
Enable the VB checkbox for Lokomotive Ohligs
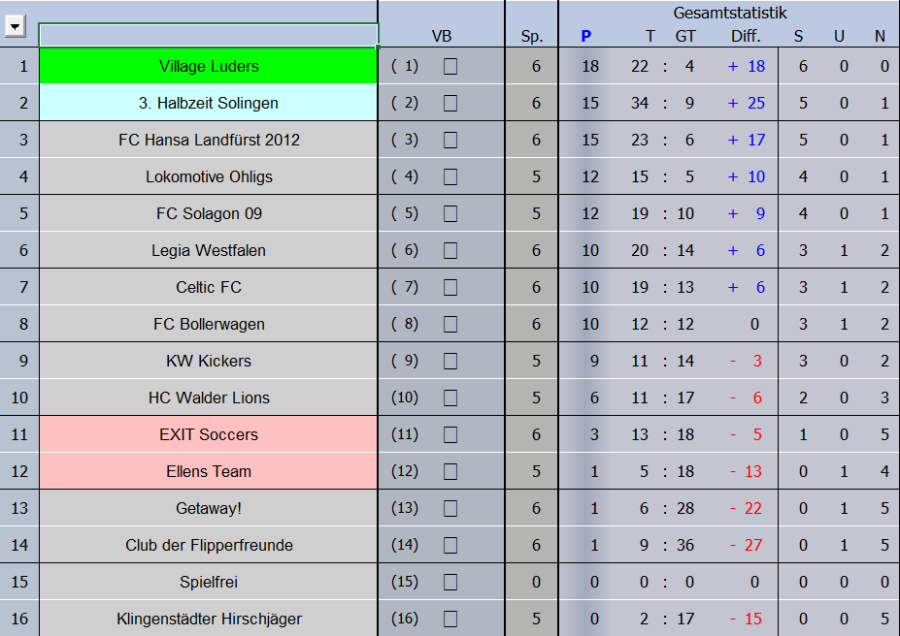pos(450,178)
